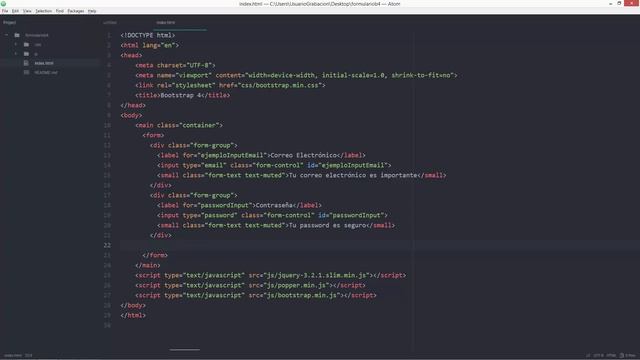Open the Help menu
The width and height of the screenshot is (640, 360).
(92, 11)
